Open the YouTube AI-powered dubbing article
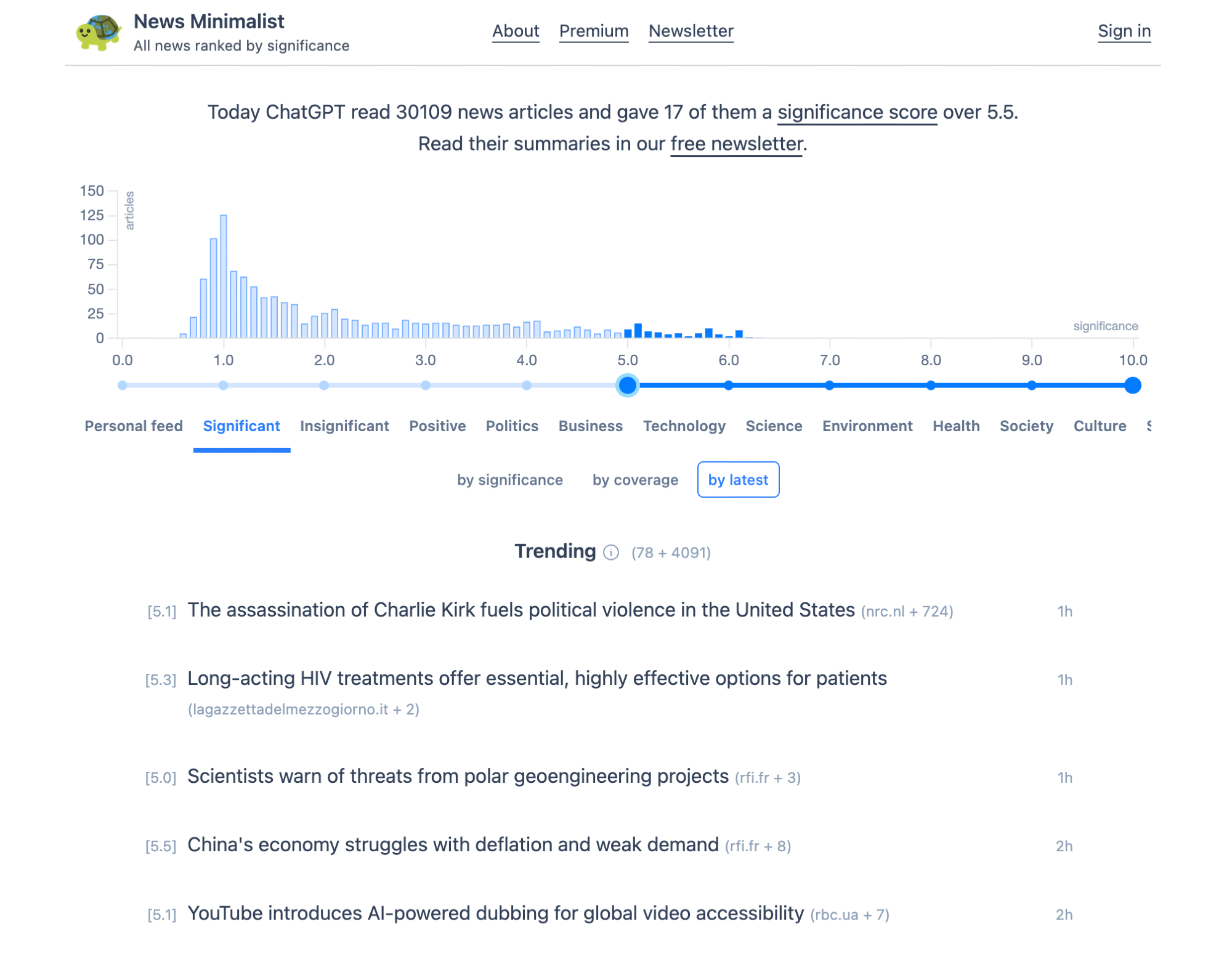The height and width of the screenshot is (959, 1232). coord(495,913)
